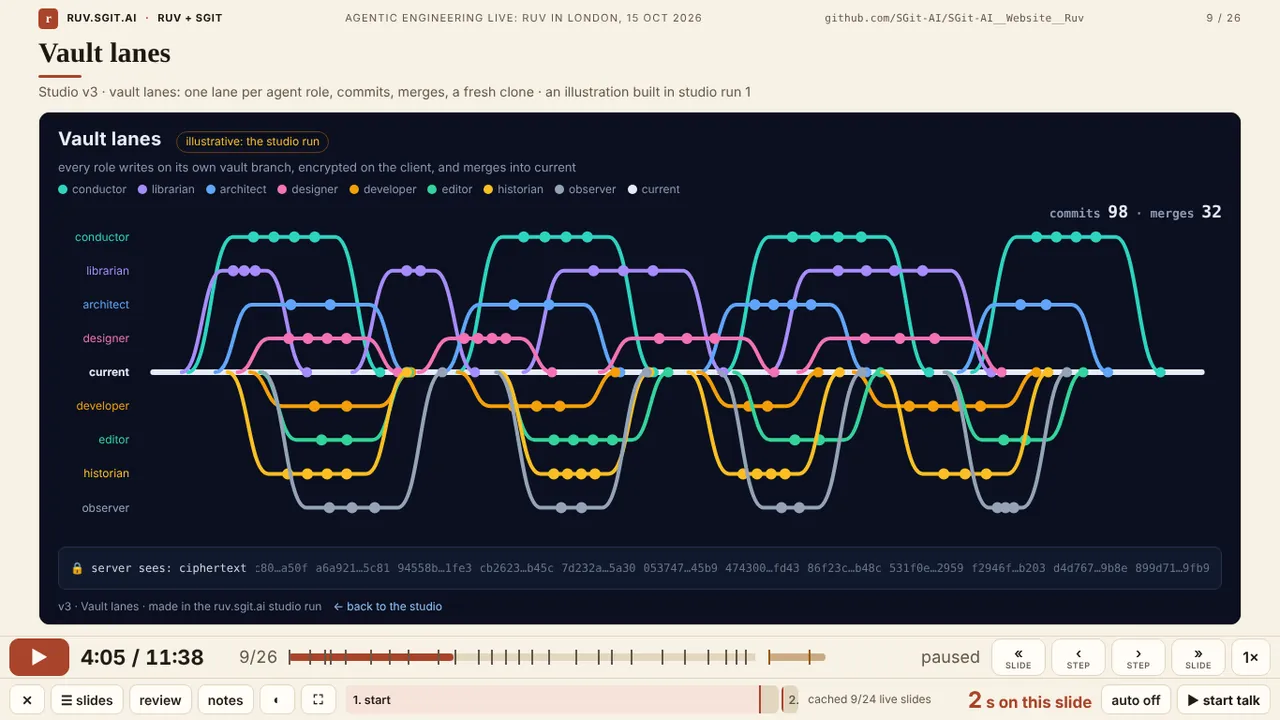
Task: Click the small left-caret collapse button
Action: pos(277,700)
